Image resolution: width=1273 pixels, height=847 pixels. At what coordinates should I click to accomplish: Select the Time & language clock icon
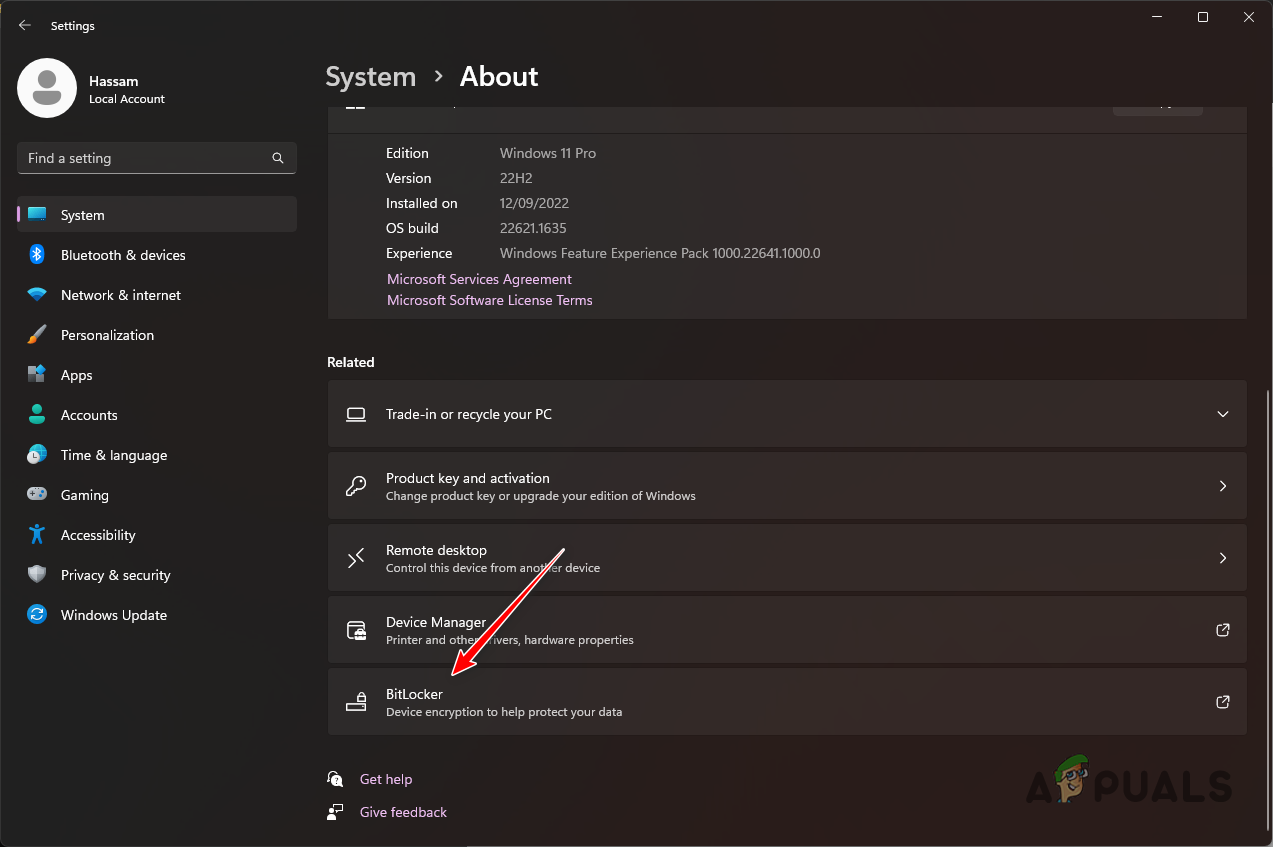37,455
